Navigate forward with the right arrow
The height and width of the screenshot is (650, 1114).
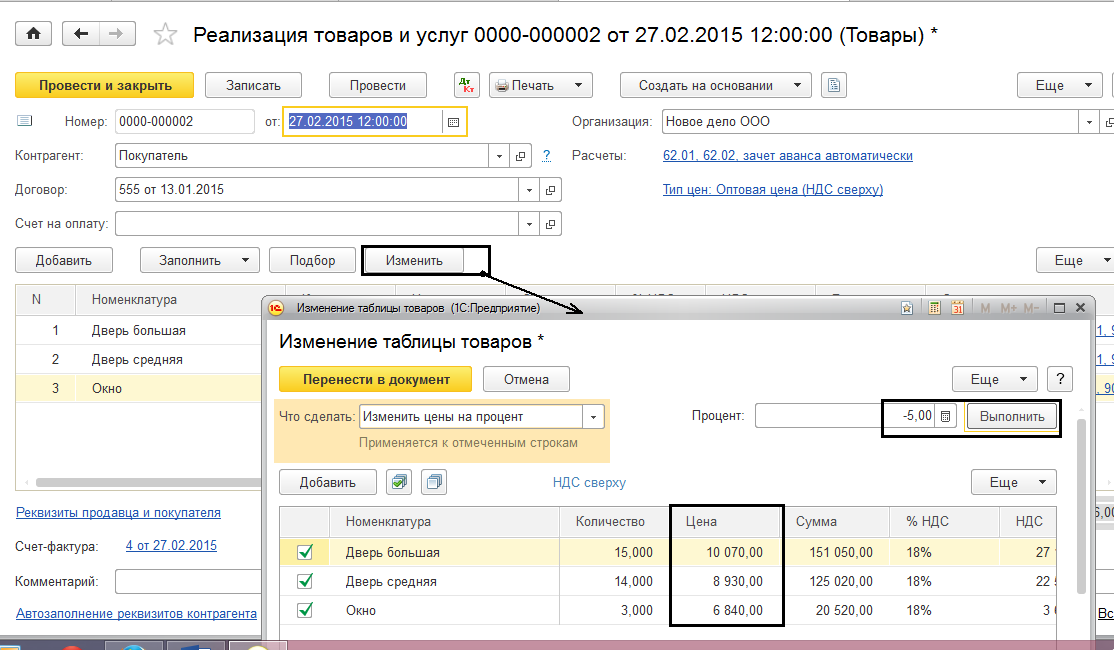click(117, 33)
